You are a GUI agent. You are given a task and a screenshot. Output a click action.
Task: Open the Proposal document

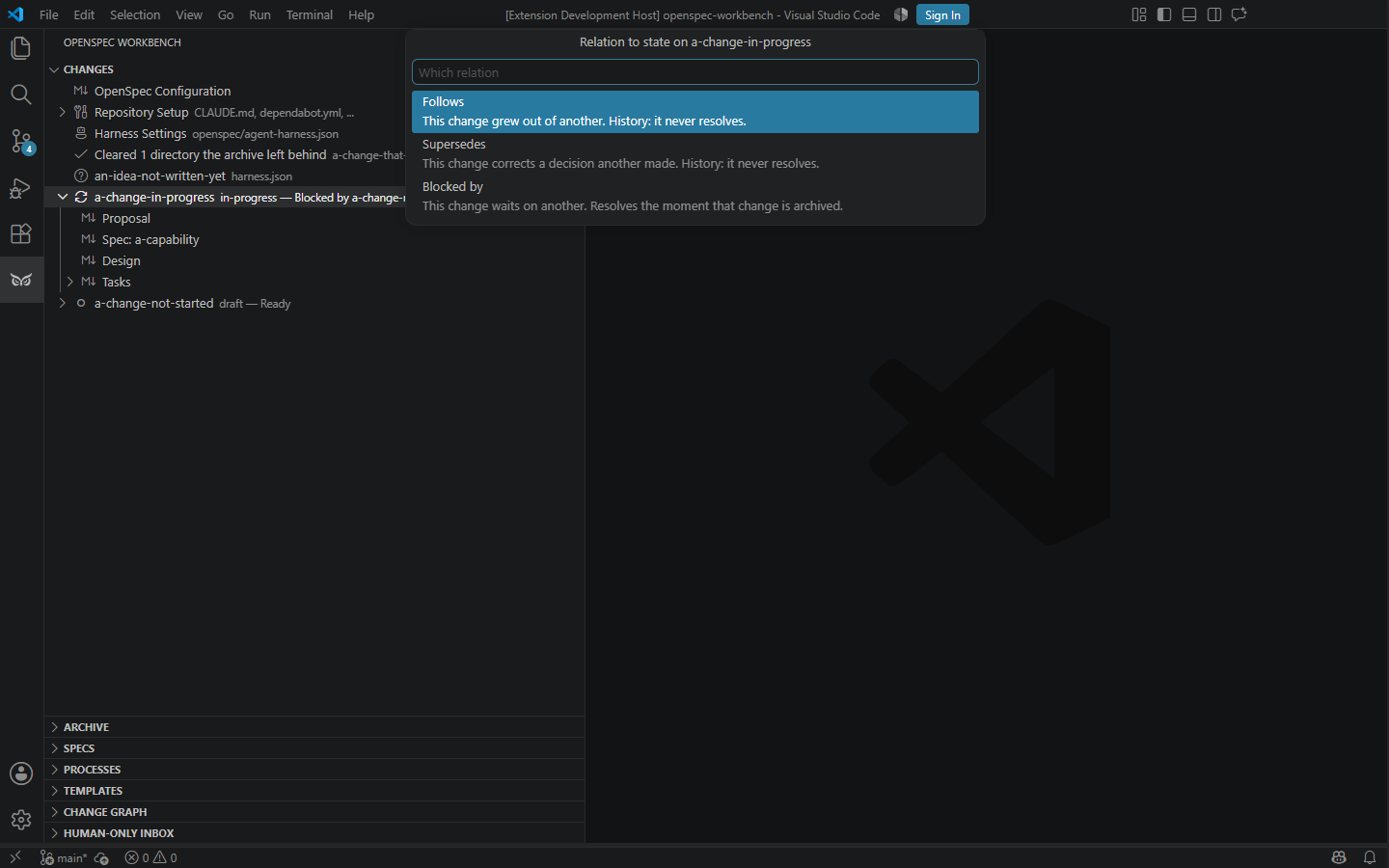point(314,218)
